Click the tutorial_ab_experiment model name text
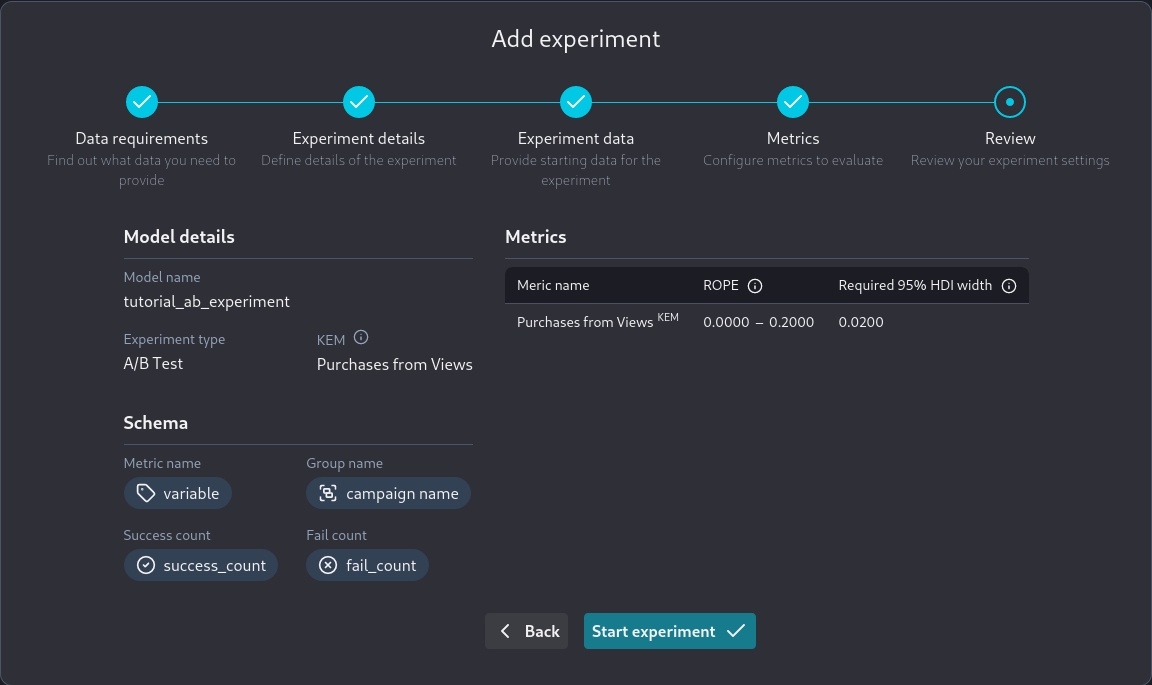This screenshot has height=685, width=1152. click(x=207, y=301)
